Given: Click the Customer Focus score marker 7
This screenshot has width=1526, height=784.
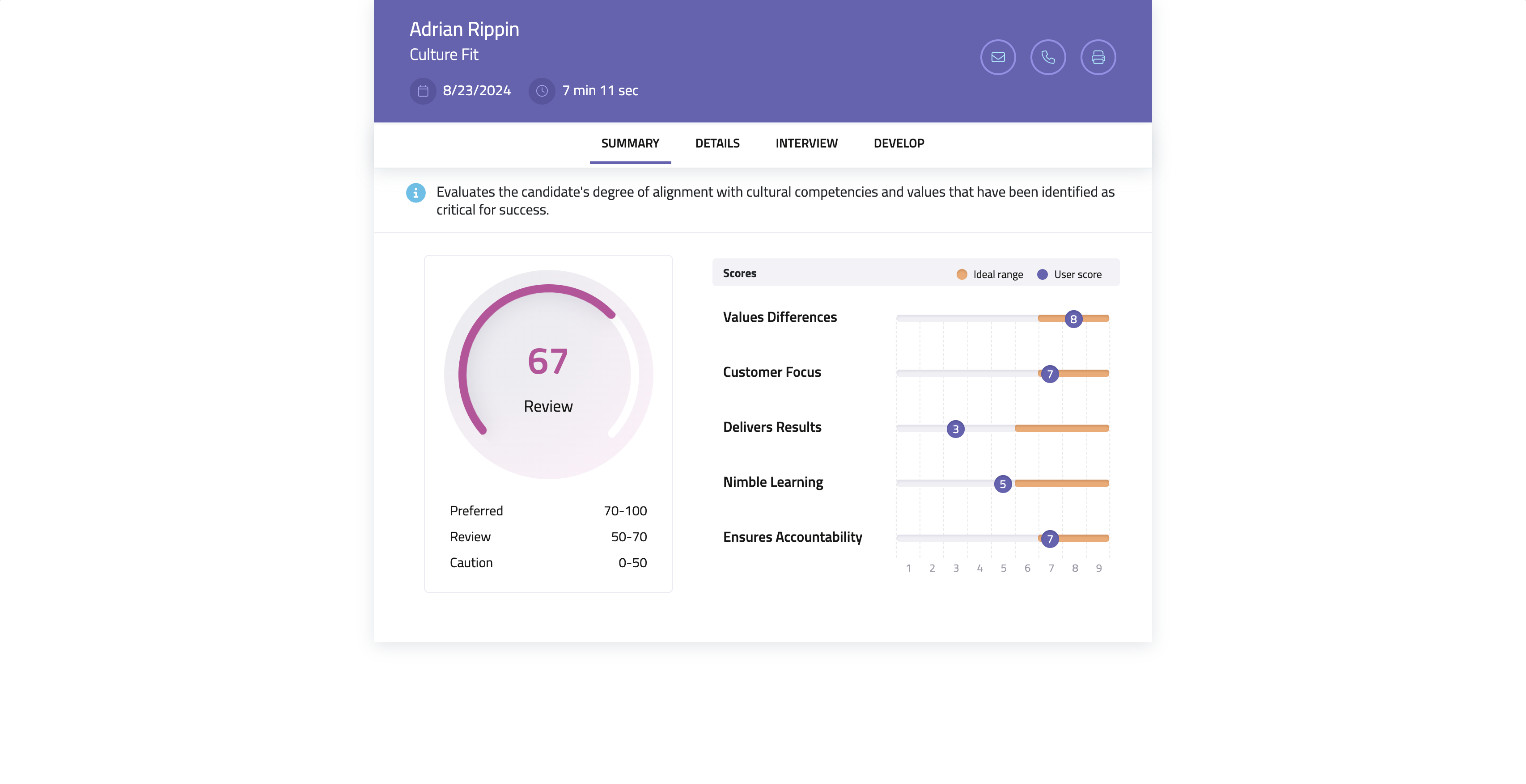Looking at the screenshot, I should point(1049,374).
